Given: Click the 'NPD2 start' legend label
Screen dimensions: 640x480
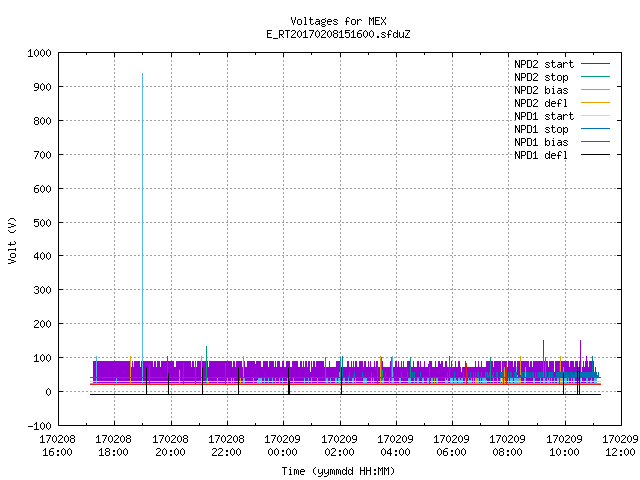Looking at the screenshot, I should point(544,64).
